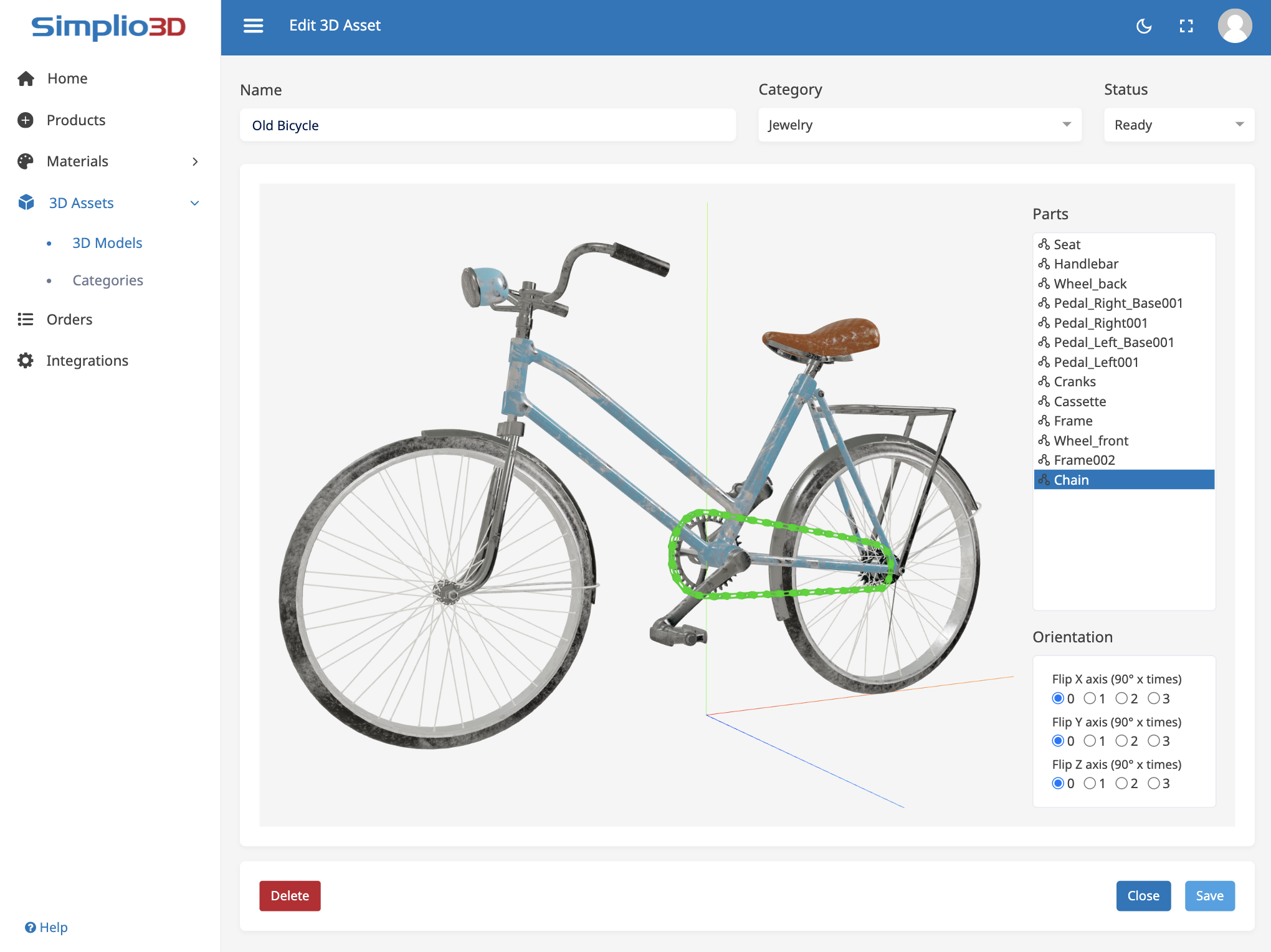The width and height of the screenshot is (1271, 952).
Task: Open 3D Models in the sidebar
Action: point(107,243)
